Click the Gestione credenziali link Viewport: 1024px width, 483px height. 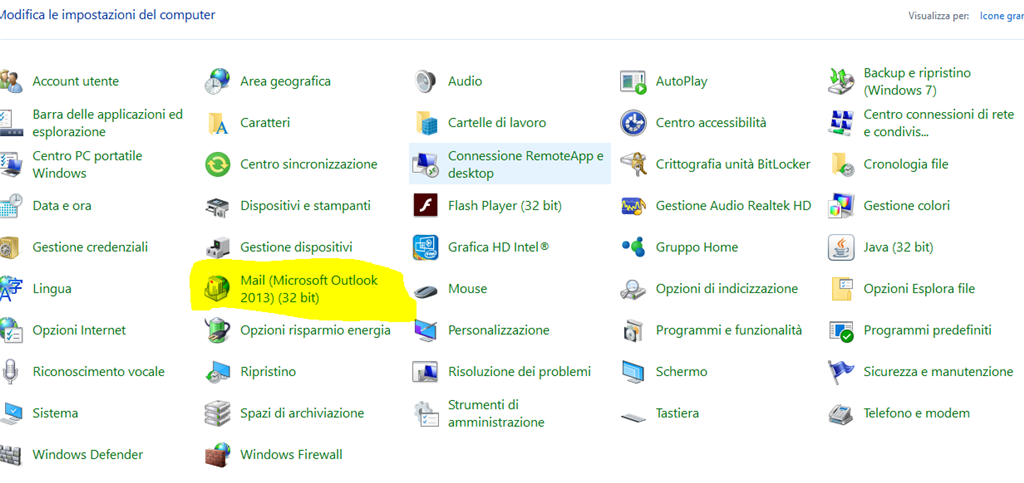point(90,247)
